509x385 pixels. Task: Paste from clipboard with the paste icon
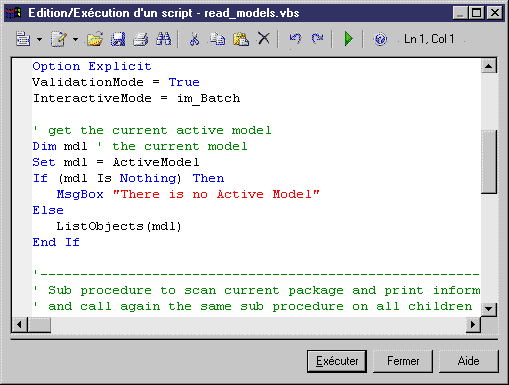click(241, 39)
